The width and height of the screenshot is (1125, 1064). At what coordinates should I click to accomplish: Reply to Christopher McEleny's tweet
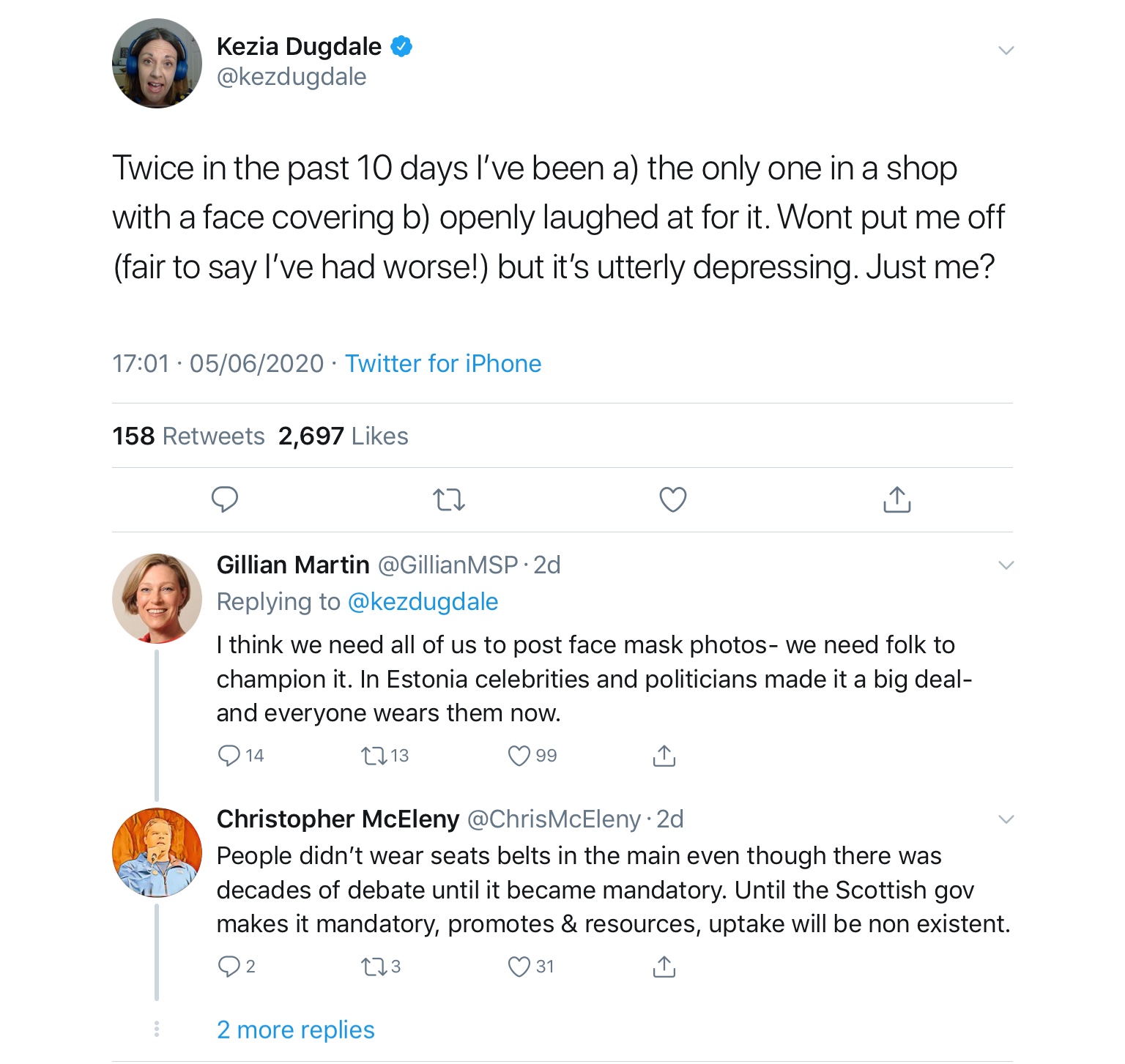tap(229, 967)
